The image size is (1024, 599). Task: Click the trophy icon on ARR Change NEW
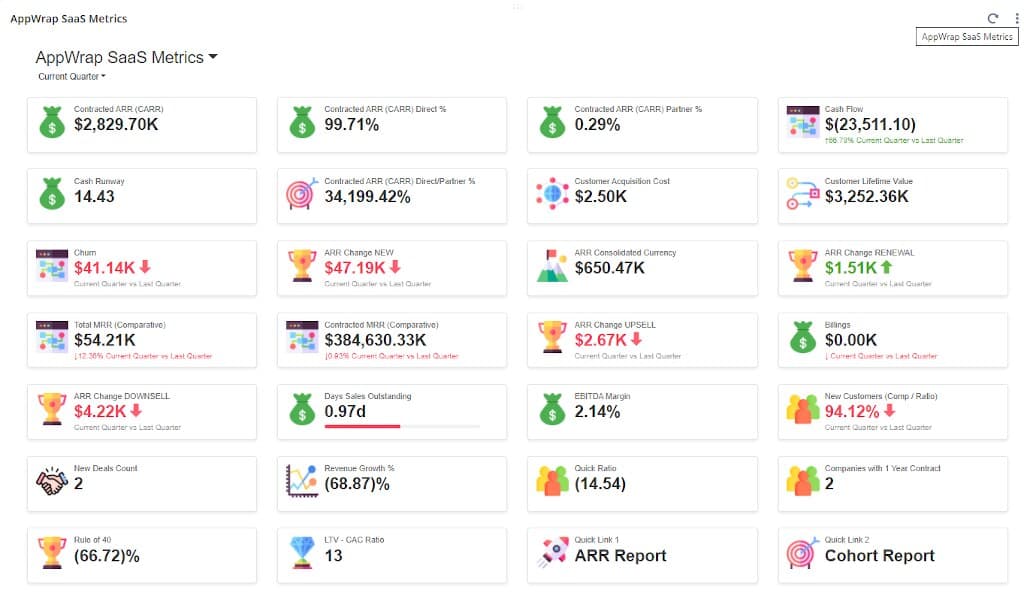pyautogui.click(x=302, y=265)
